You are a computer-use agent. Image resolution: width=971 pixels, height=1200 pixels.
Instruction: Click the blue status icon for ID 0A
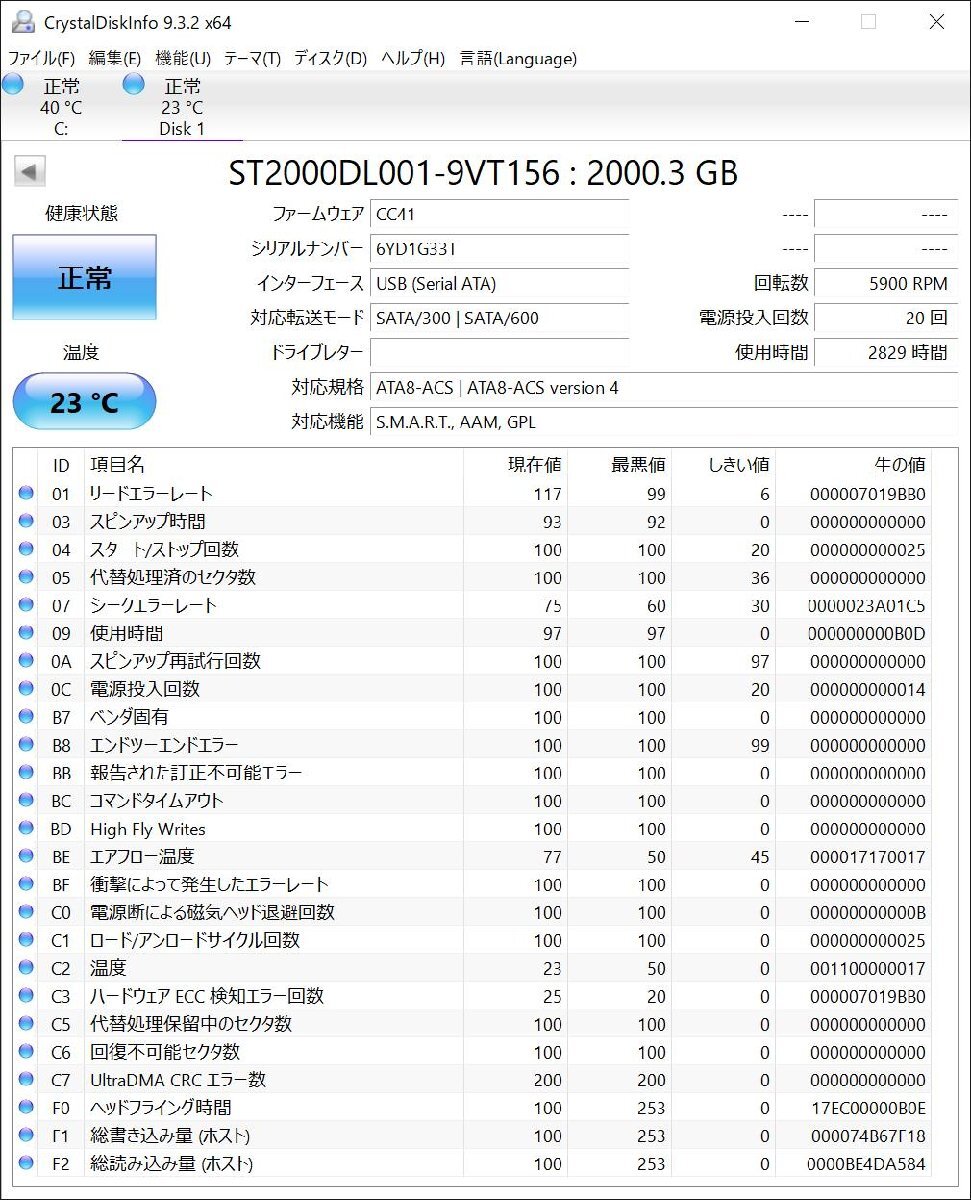(x=27, y=661)
